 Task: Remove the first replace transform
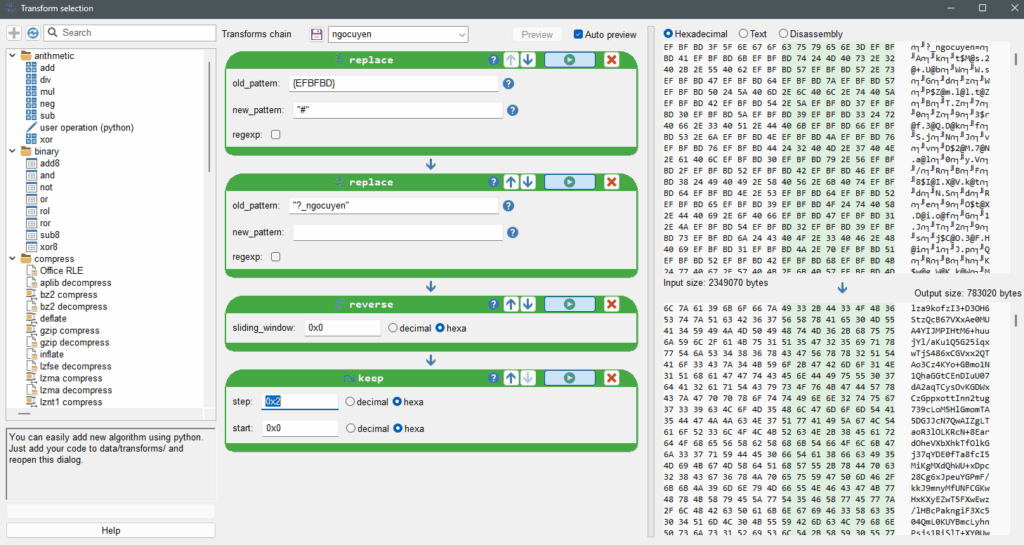[611, 60]
